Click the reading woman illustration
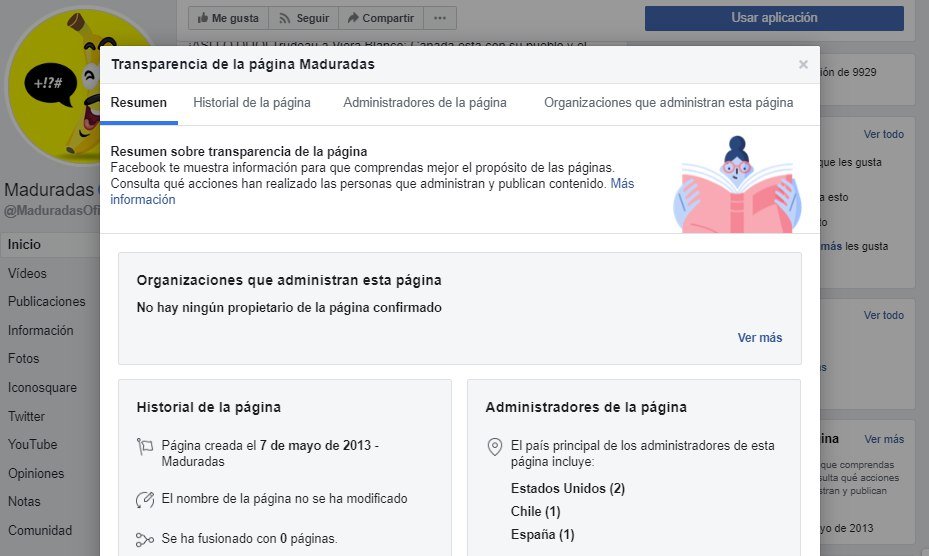The image size is (929, 556). (x=738, y=184)
